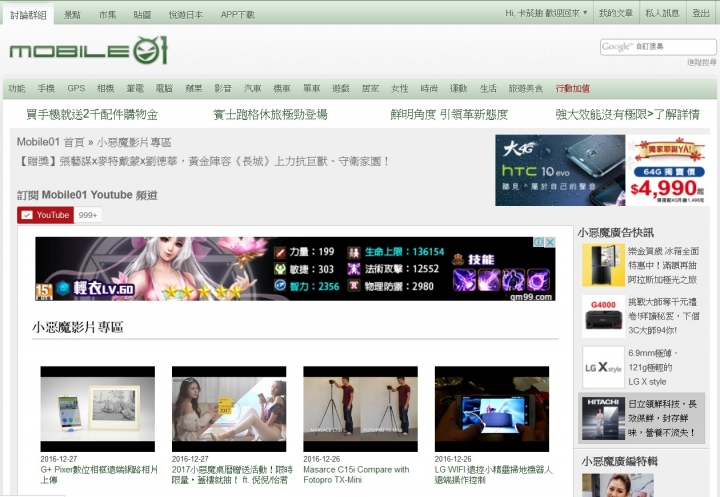Go to 景點 in top bar
The height and width of the screenshot is (497, 720).
(x=72, y=15)
